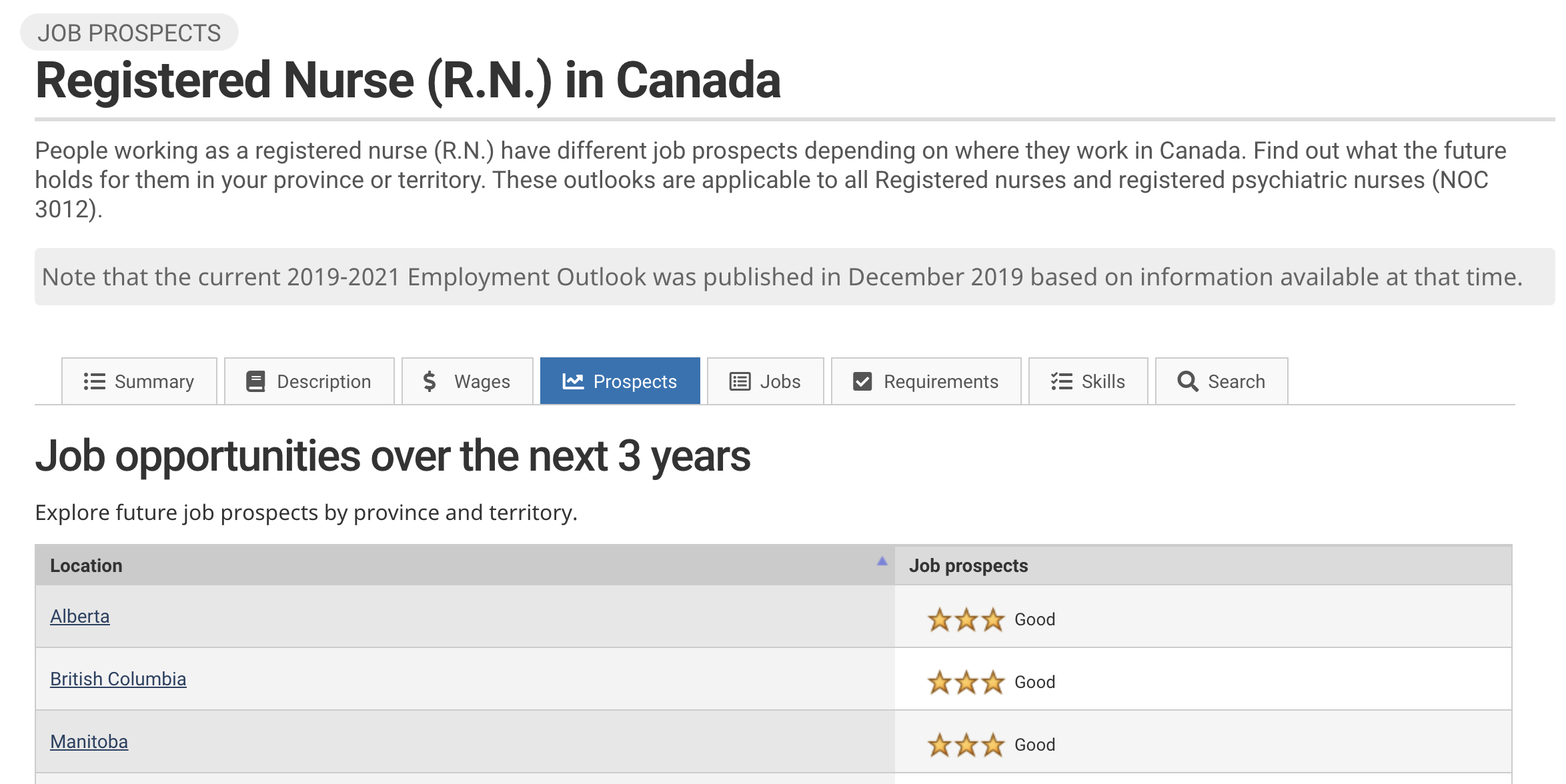Viewport: 1566px width, 784px height.
Task: Click the magnifying glass Search icon
Action: pyautogui.click(x=1187, y=381)
